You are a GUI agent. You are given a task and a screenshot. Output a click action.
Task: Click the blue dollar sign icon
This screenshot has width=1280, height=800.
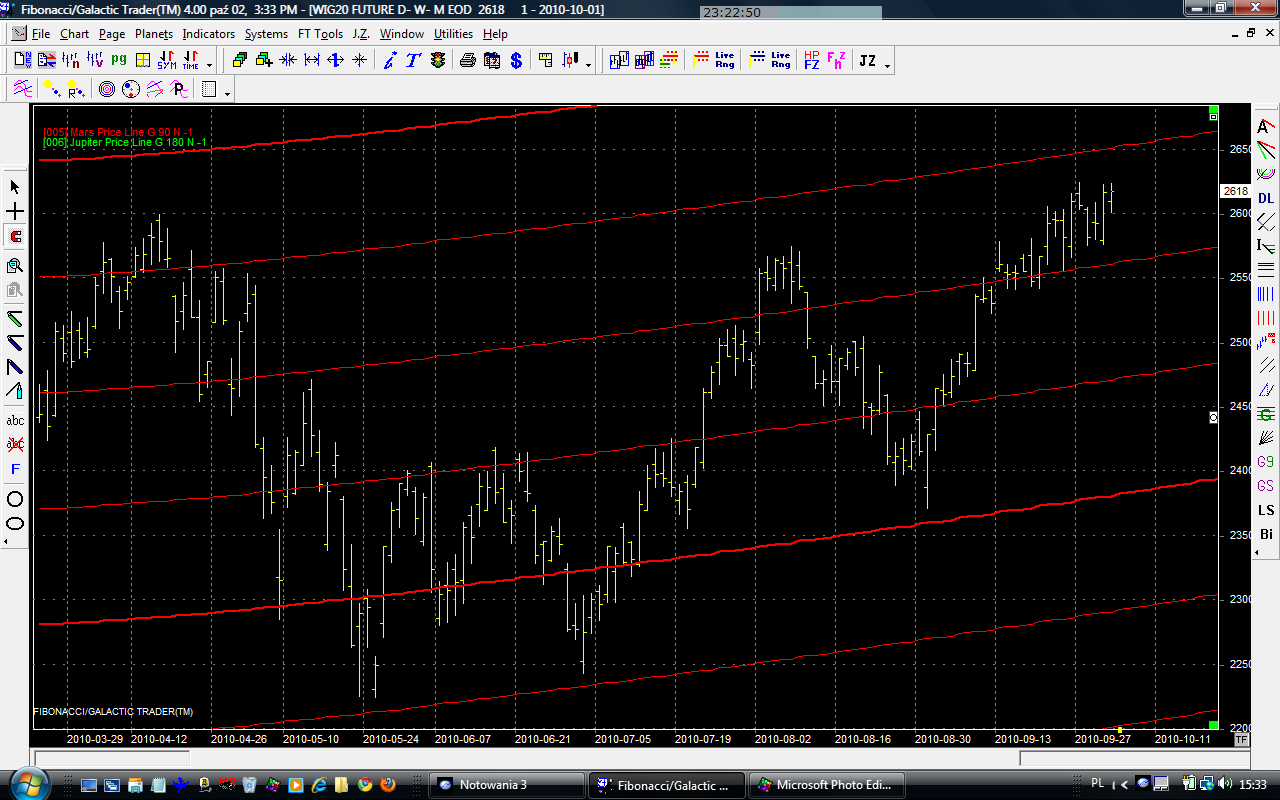click(516, 61)
